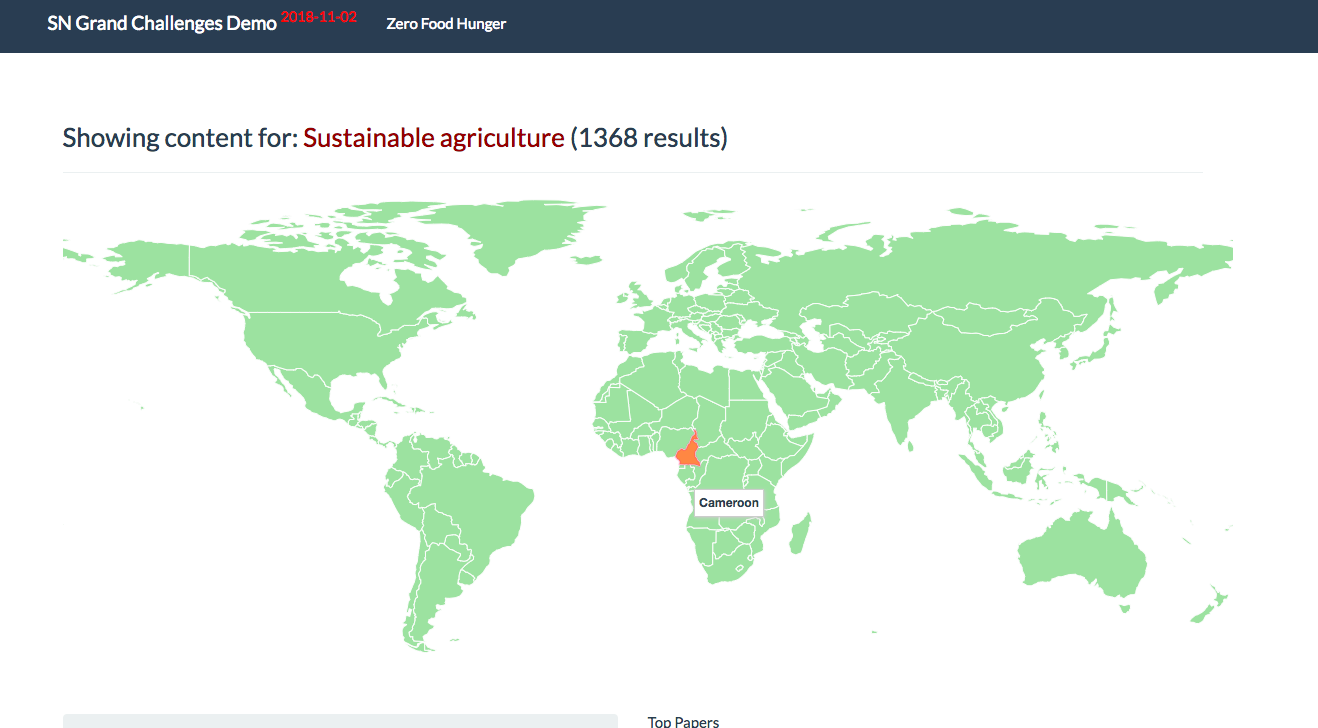
Task: Select India on the world map
Action: point(898,400)
